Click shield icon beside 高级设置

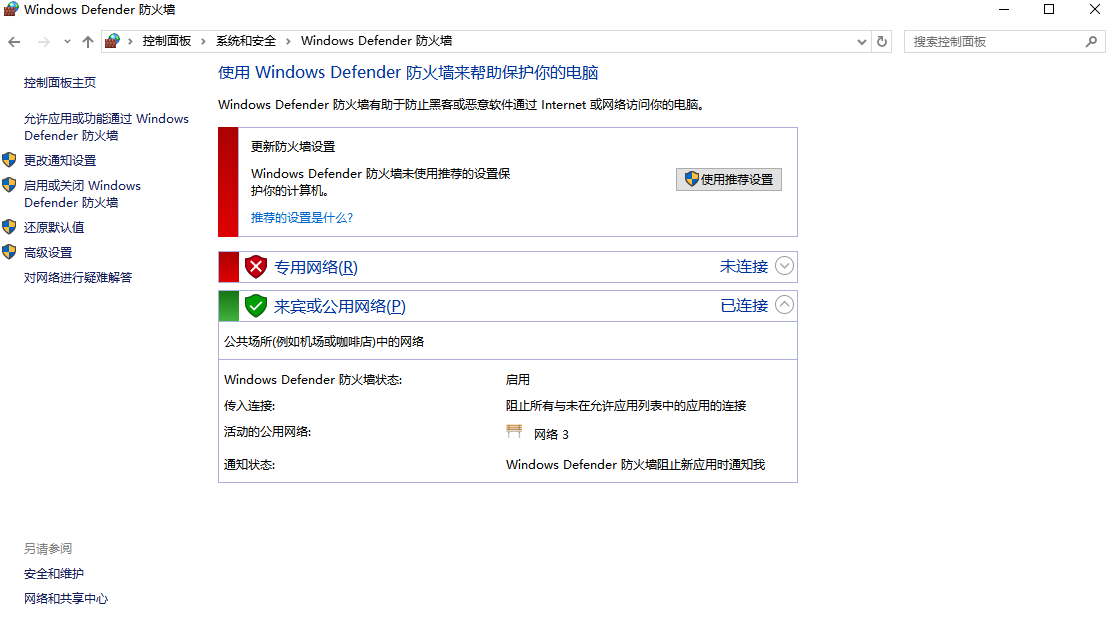tap(9, 252)
